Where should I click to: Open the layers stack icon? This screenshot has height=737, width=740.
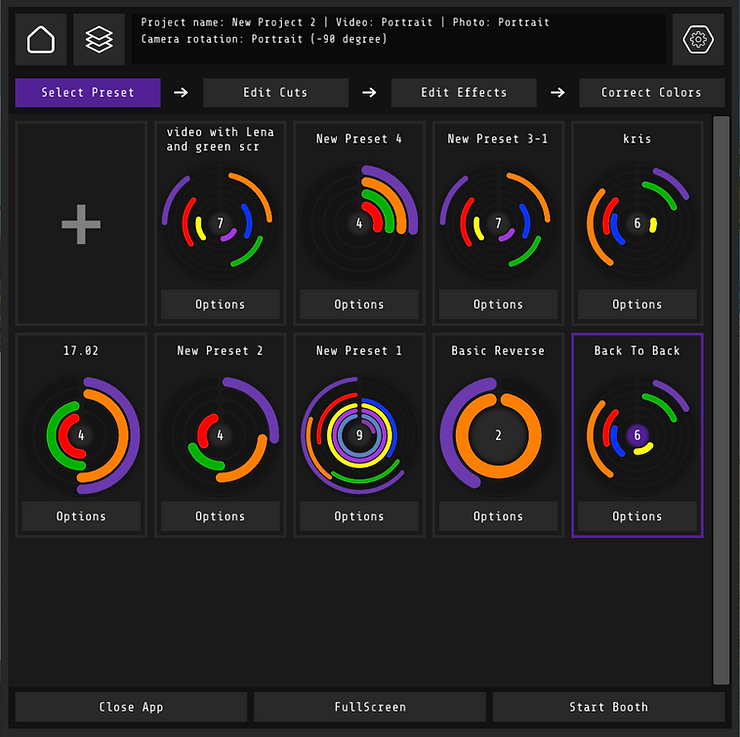99,39
